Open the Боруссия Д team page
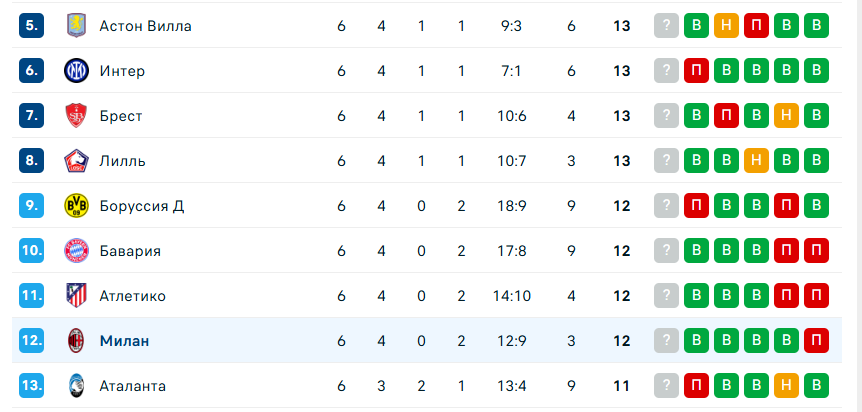 (141, 206)
